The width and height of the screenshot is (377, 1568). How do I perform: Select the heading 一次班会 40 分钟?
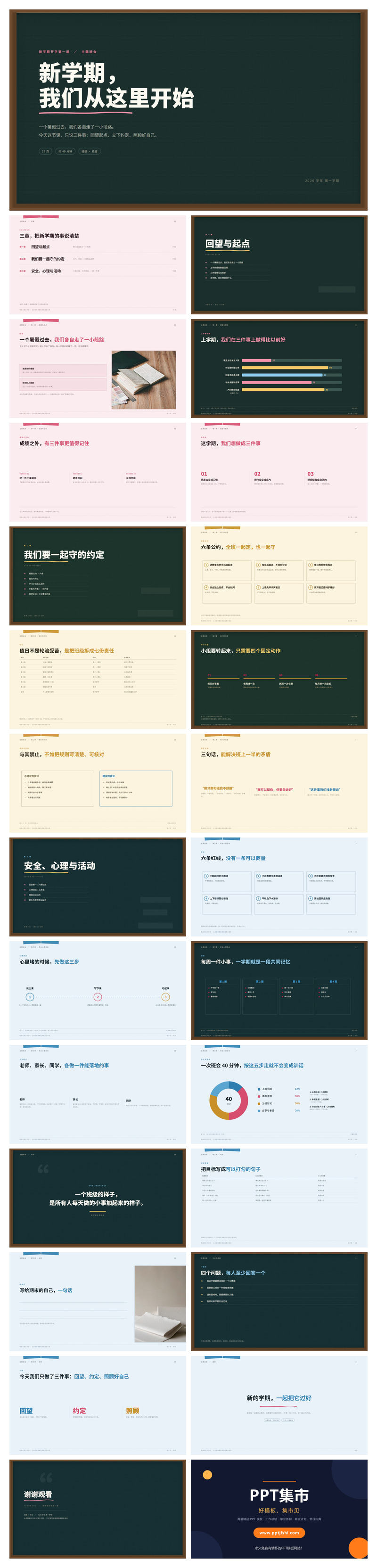click(221, 1066)
